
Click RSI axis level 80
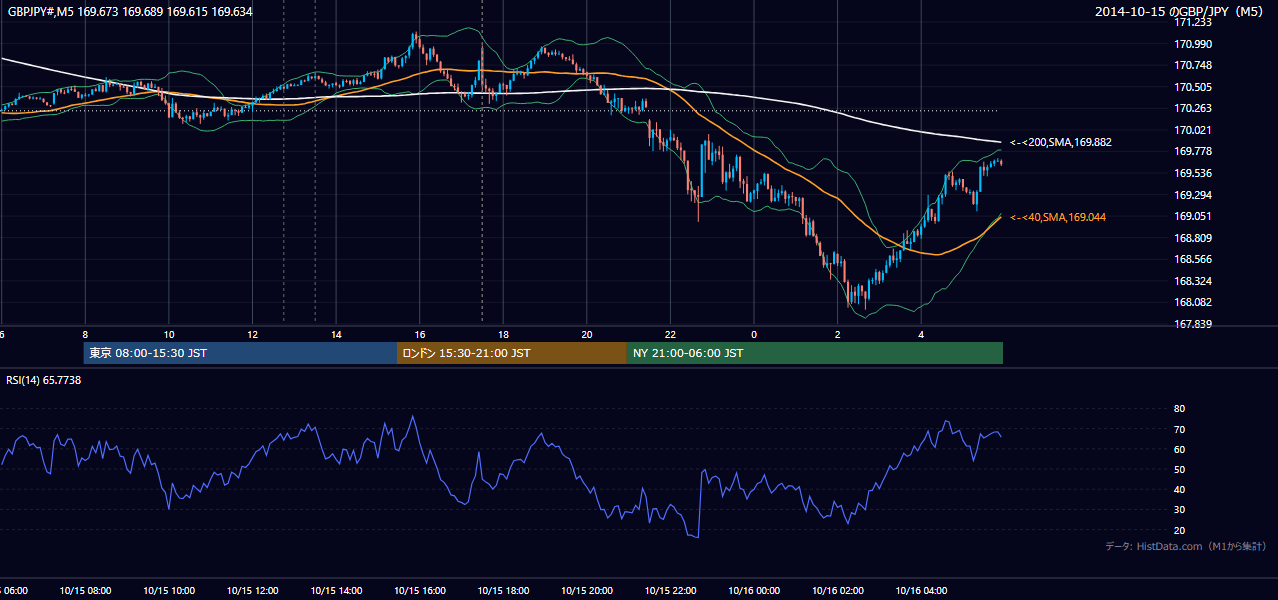point(1180,409)
